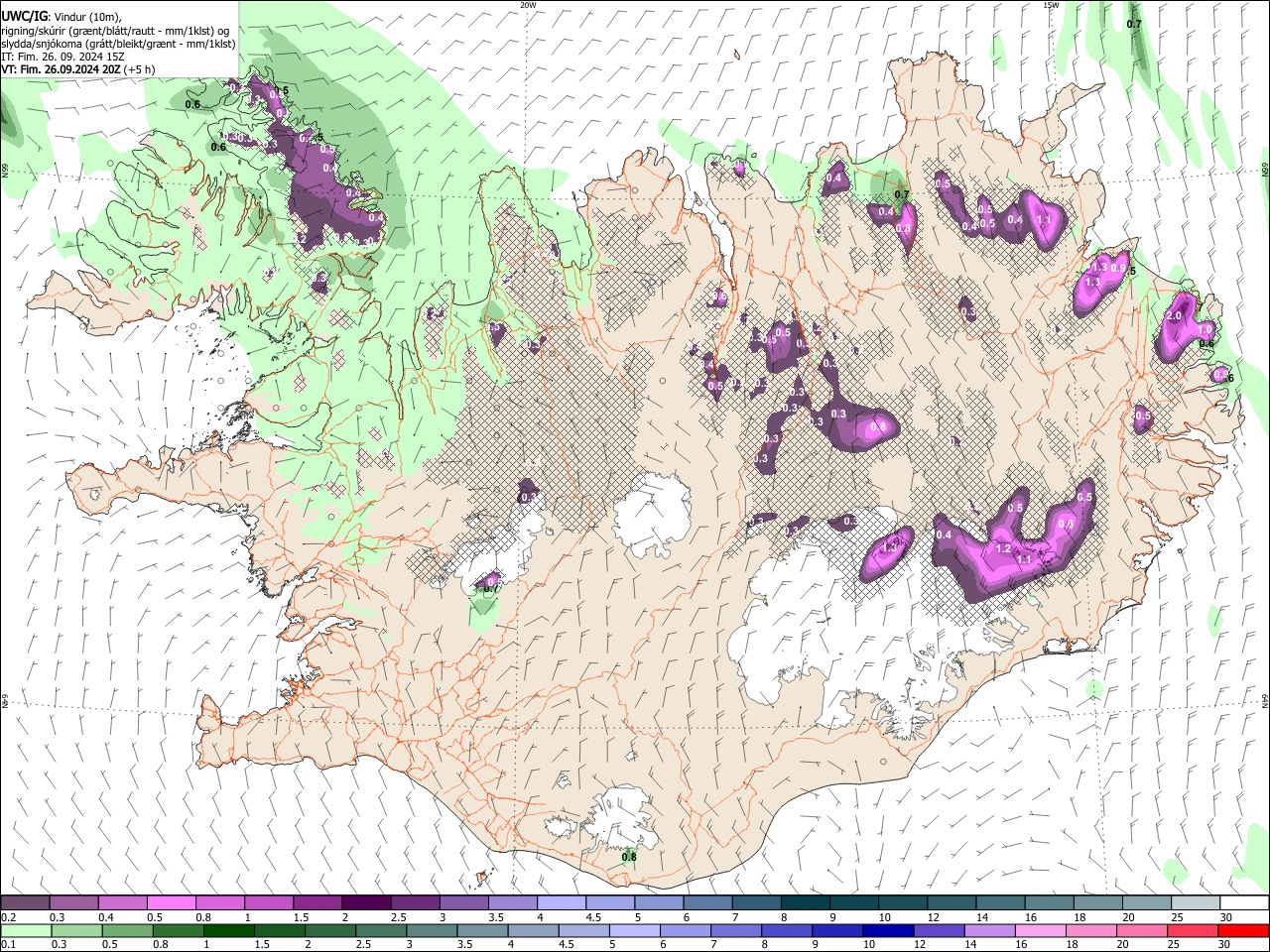The image size is (1270, 952).
Task: Click the "rigning/skúrir" legend description line
Action: (116, 31)
